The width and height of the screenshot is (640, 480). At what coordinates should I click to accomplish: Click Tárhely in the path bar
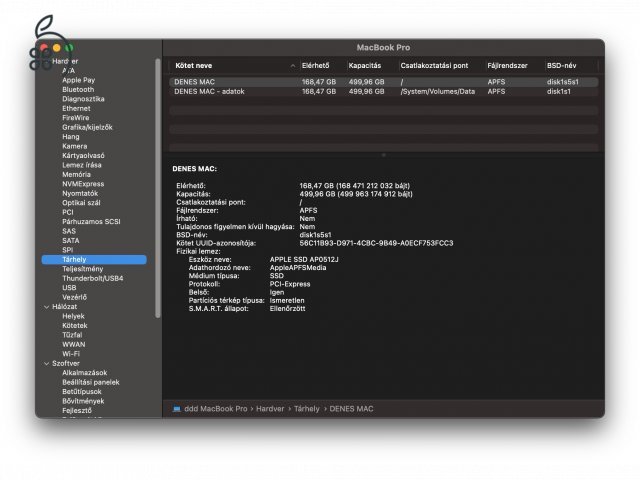307,409
